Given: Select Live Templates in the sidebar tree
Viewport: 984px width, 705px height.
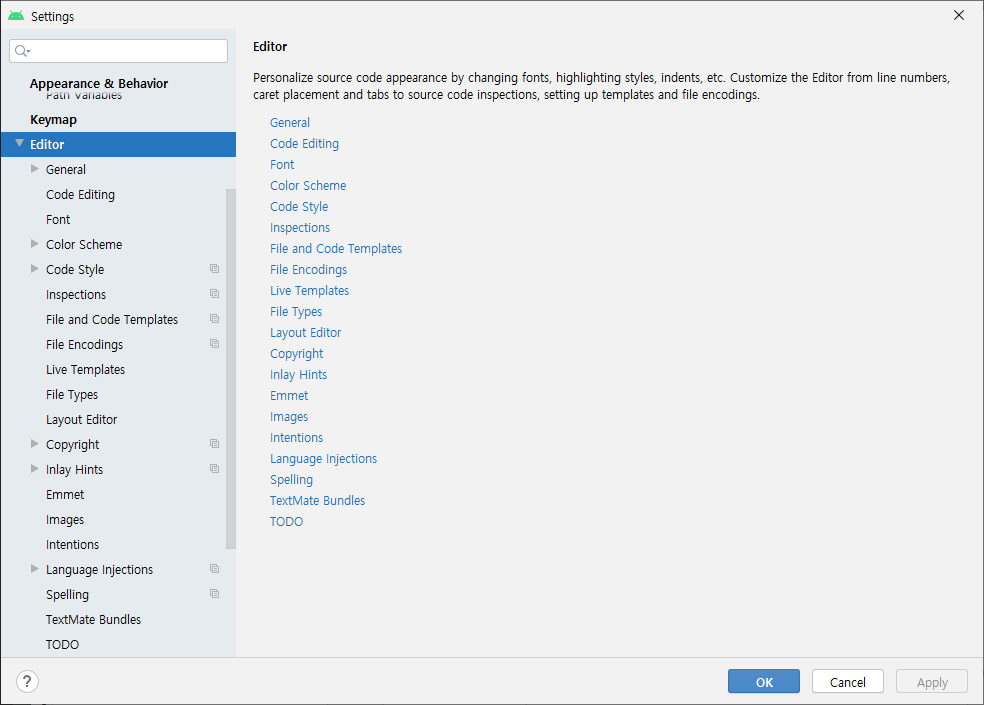Looking at the screenshot, I should pyautogui.click(x=85, y=370).
